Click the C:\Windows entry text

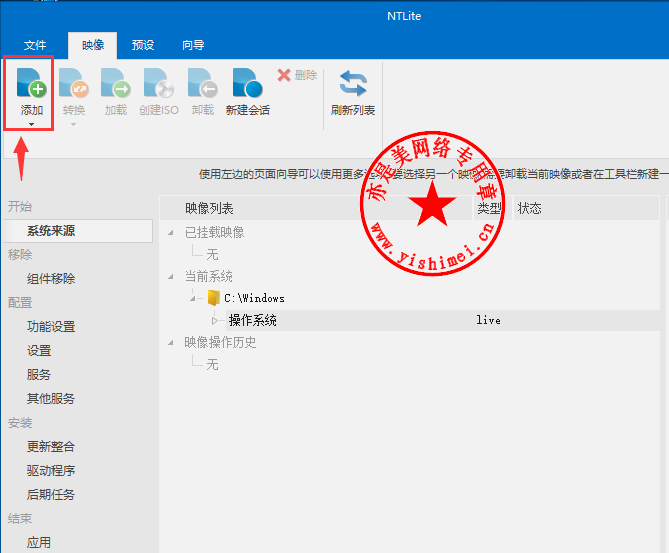coord(254,298)
